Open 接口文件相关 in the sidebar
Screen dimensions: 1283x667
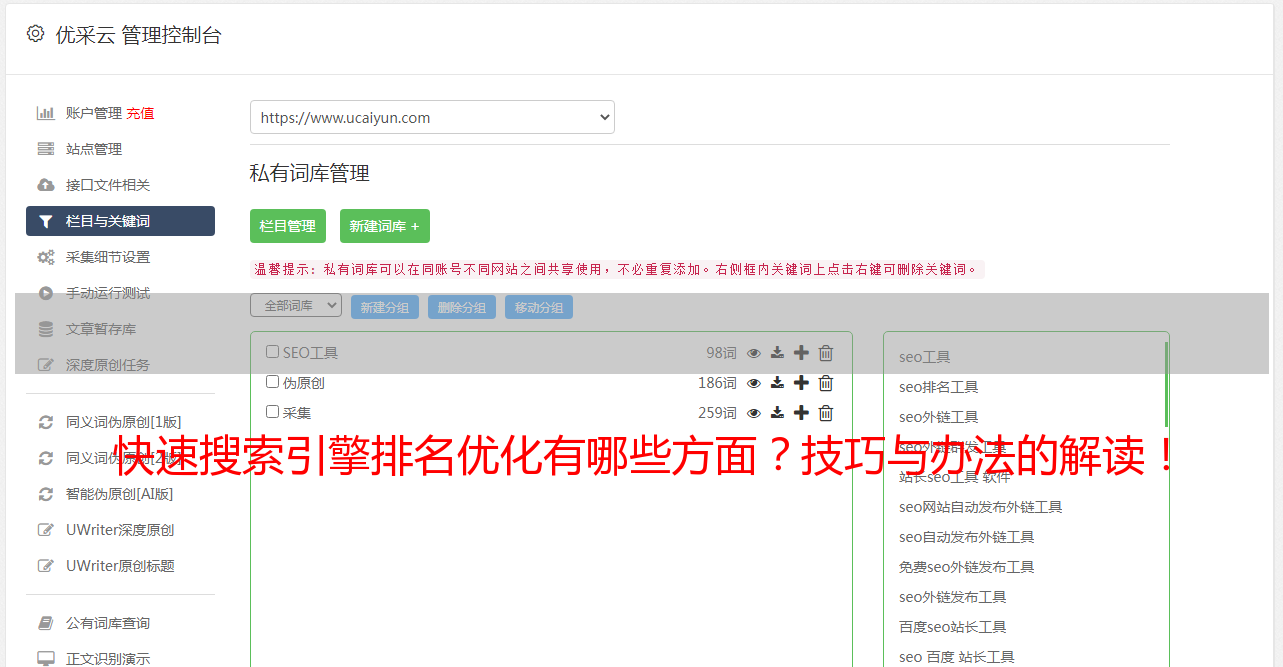(x=108, y=185)
